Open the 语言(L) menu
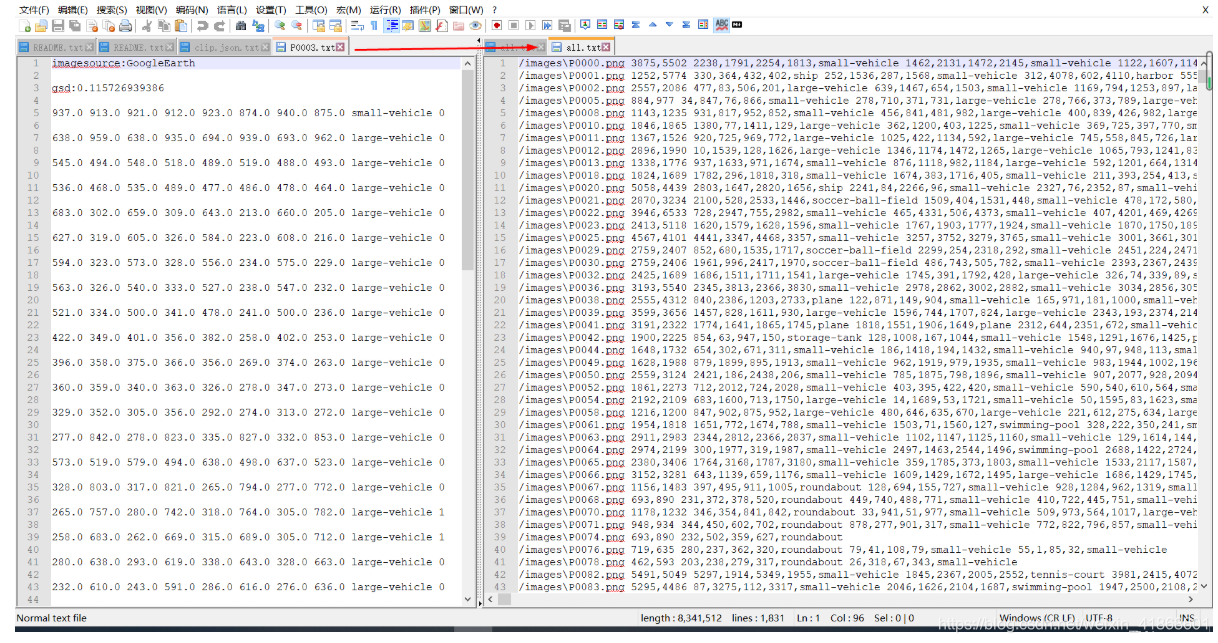Image resolution: width=1218 pixels, height=643 pixels. (x=232, y=10)
